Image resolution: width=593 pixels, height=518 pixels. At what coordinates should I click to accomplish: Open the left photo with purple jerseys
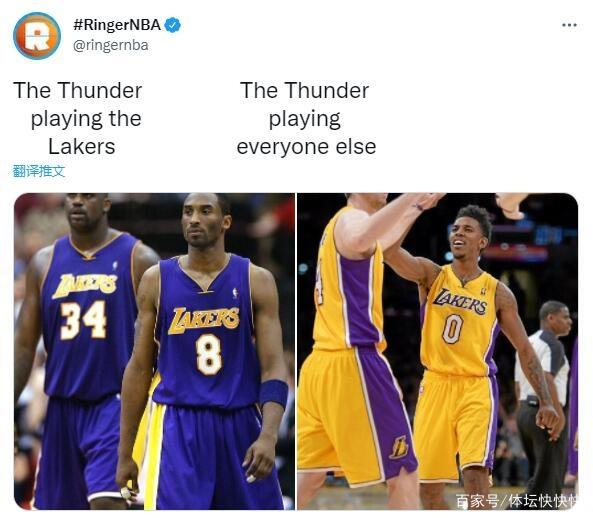154,351
